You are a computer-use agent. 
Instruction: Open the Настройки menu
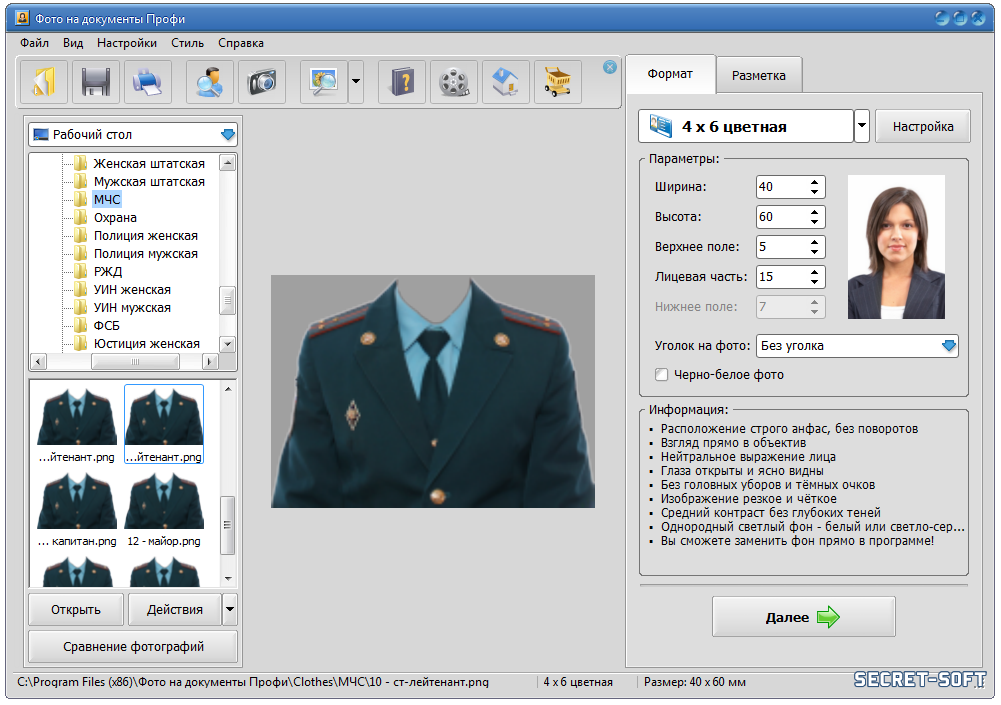(127, 43)
